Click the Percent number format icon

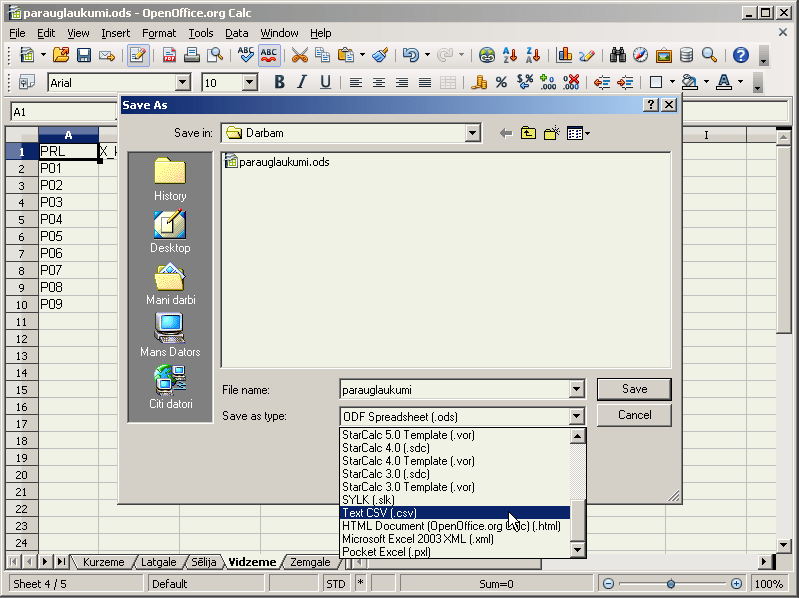tap(501, 83)
